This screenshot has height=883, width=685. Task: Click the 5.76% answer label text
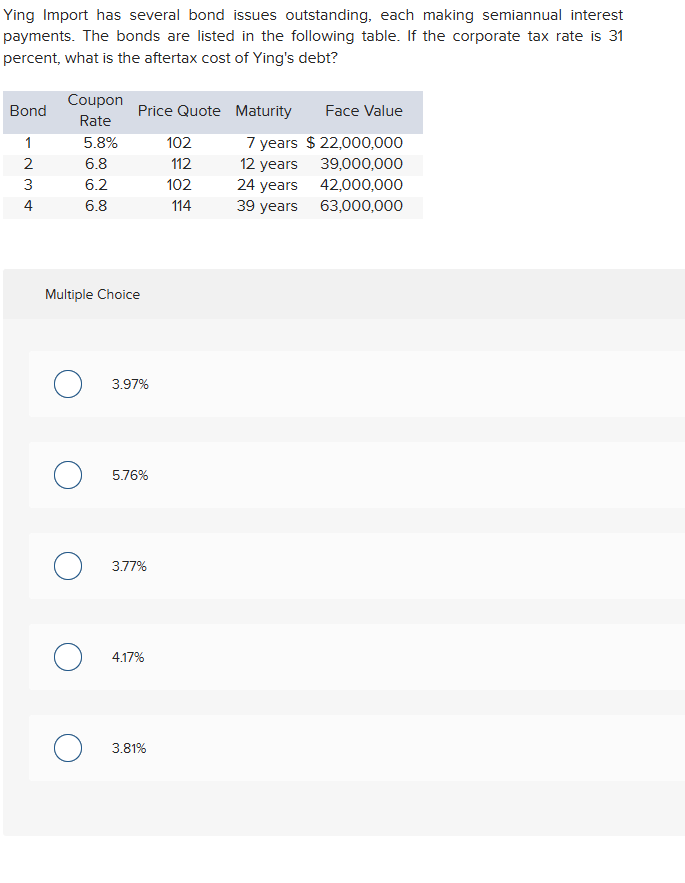129,475
